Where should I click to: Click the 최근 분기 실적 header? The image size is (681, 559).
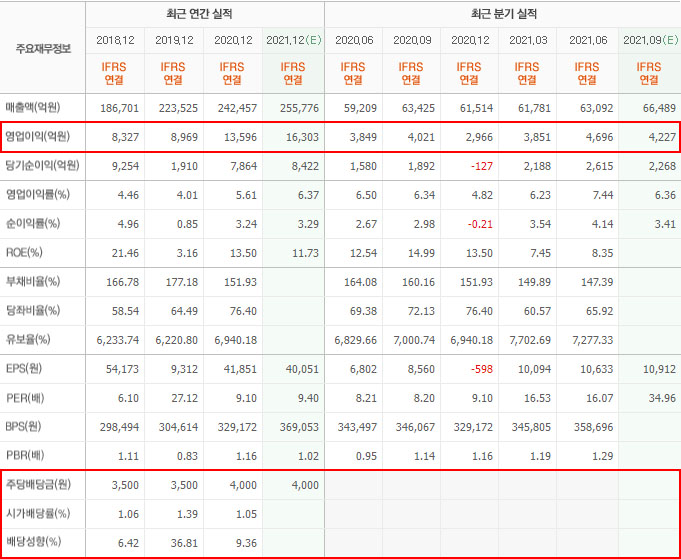click(x=504, y=14)
